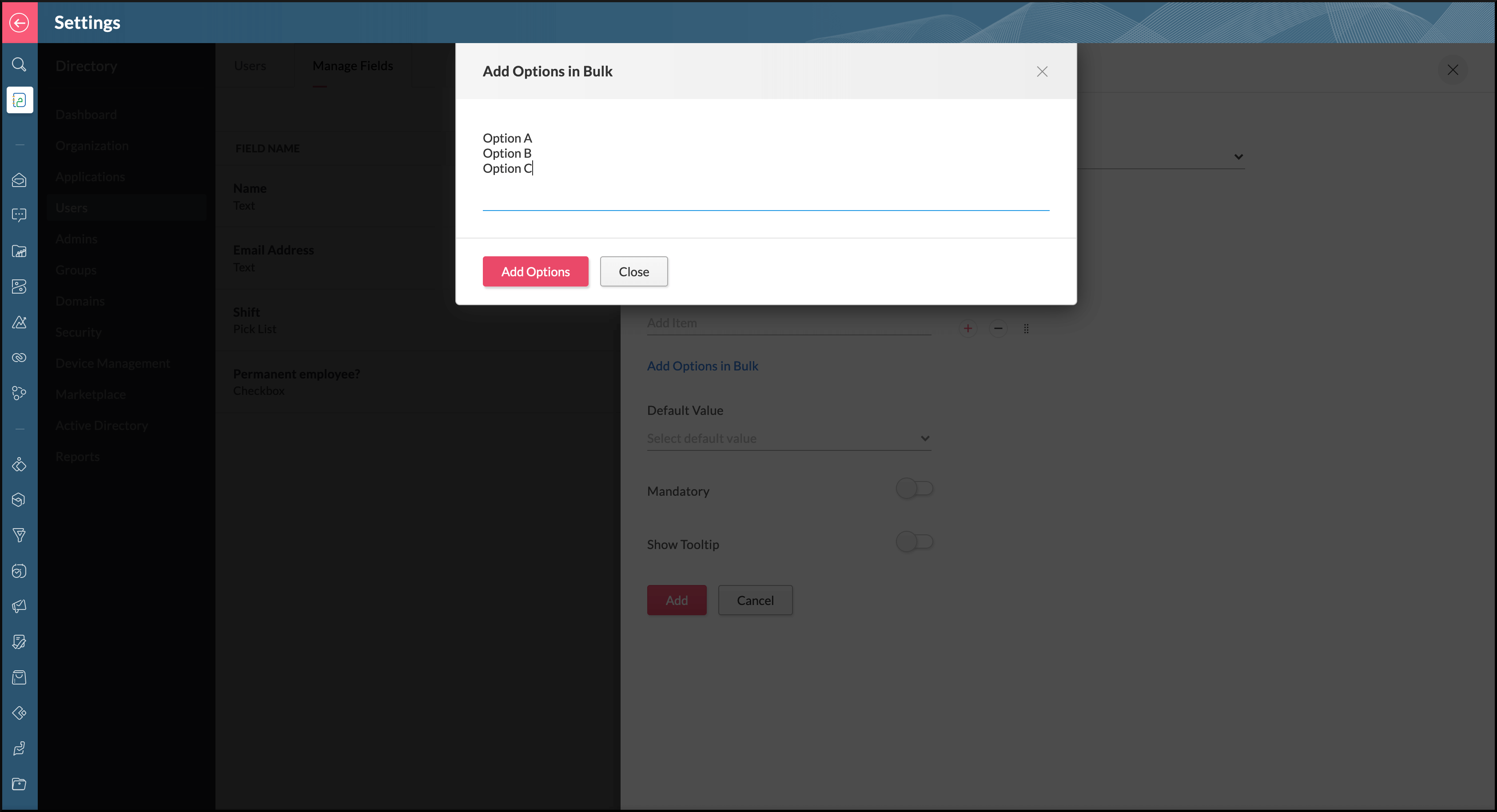Click the Close button in dialog
Screen dimensions: 1497x812
(634, 271)
